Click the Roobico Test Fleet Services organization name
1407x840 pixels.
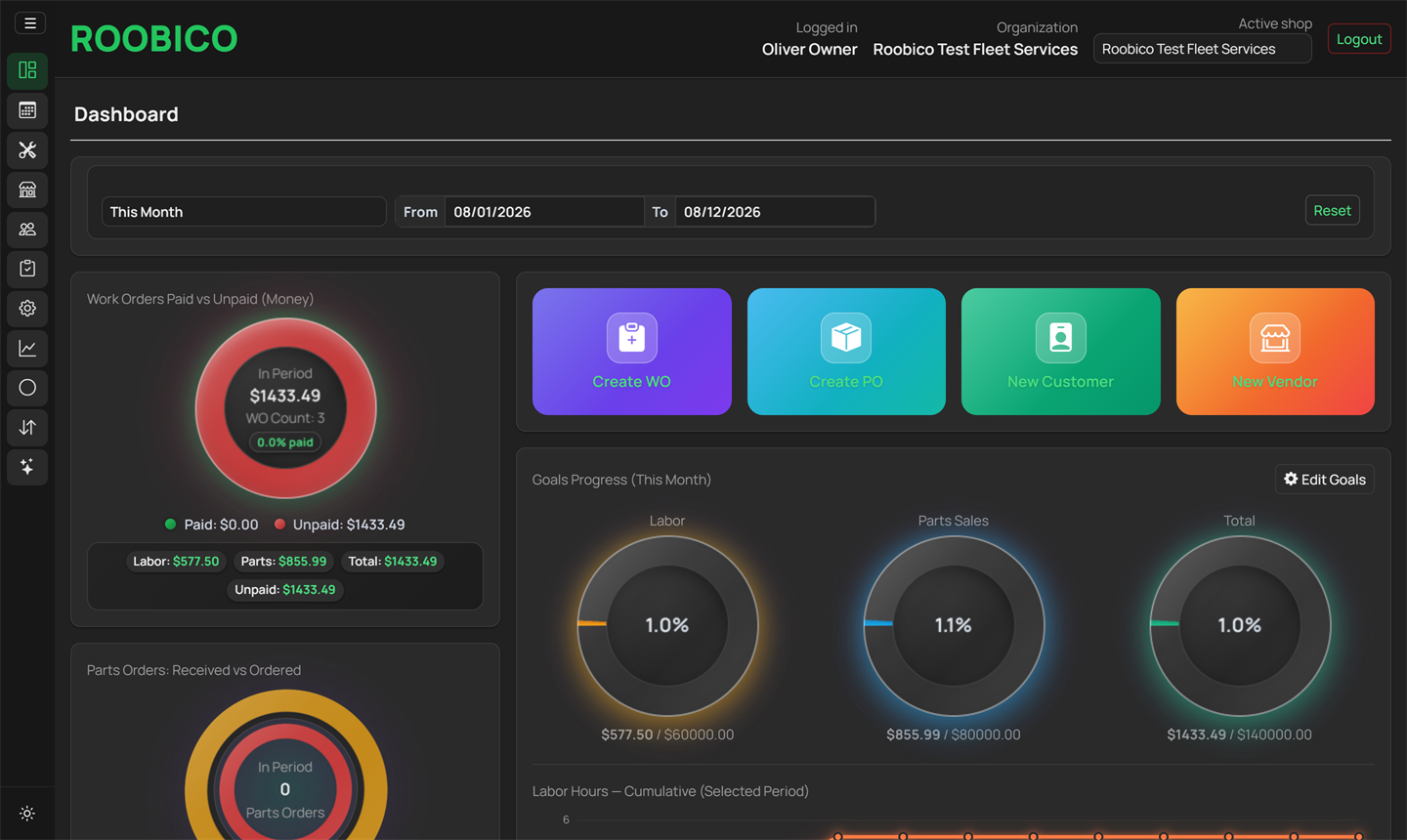(x=975, y=50)
